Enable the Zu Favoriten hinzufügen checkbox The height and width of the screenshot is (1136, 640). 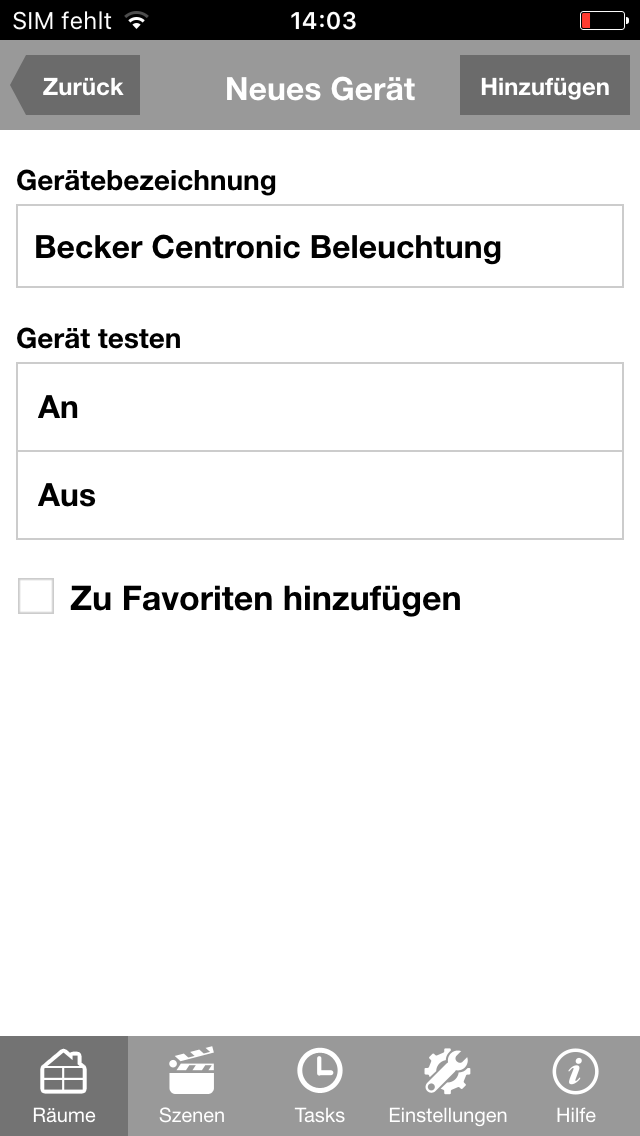click(36, 597)
